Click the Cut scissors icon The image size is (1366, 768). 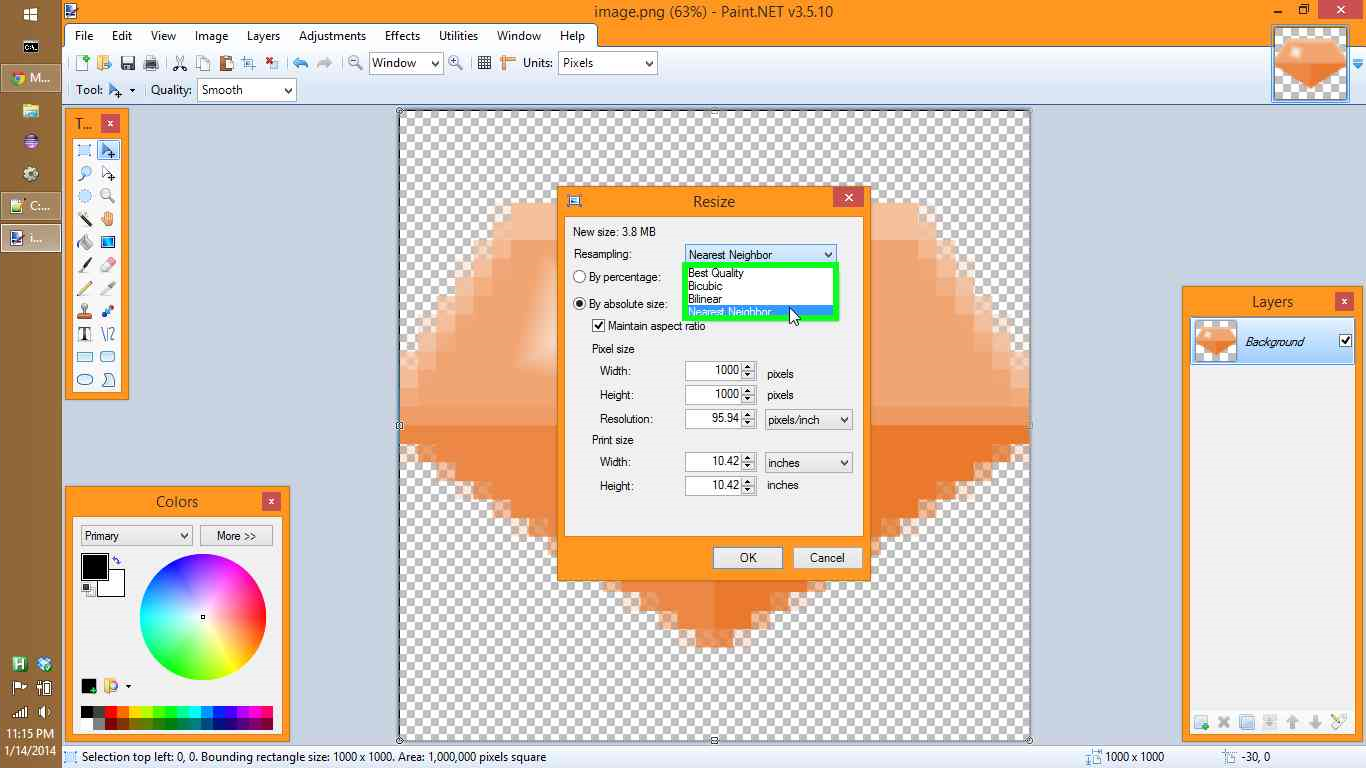click(x=180, y=63)
